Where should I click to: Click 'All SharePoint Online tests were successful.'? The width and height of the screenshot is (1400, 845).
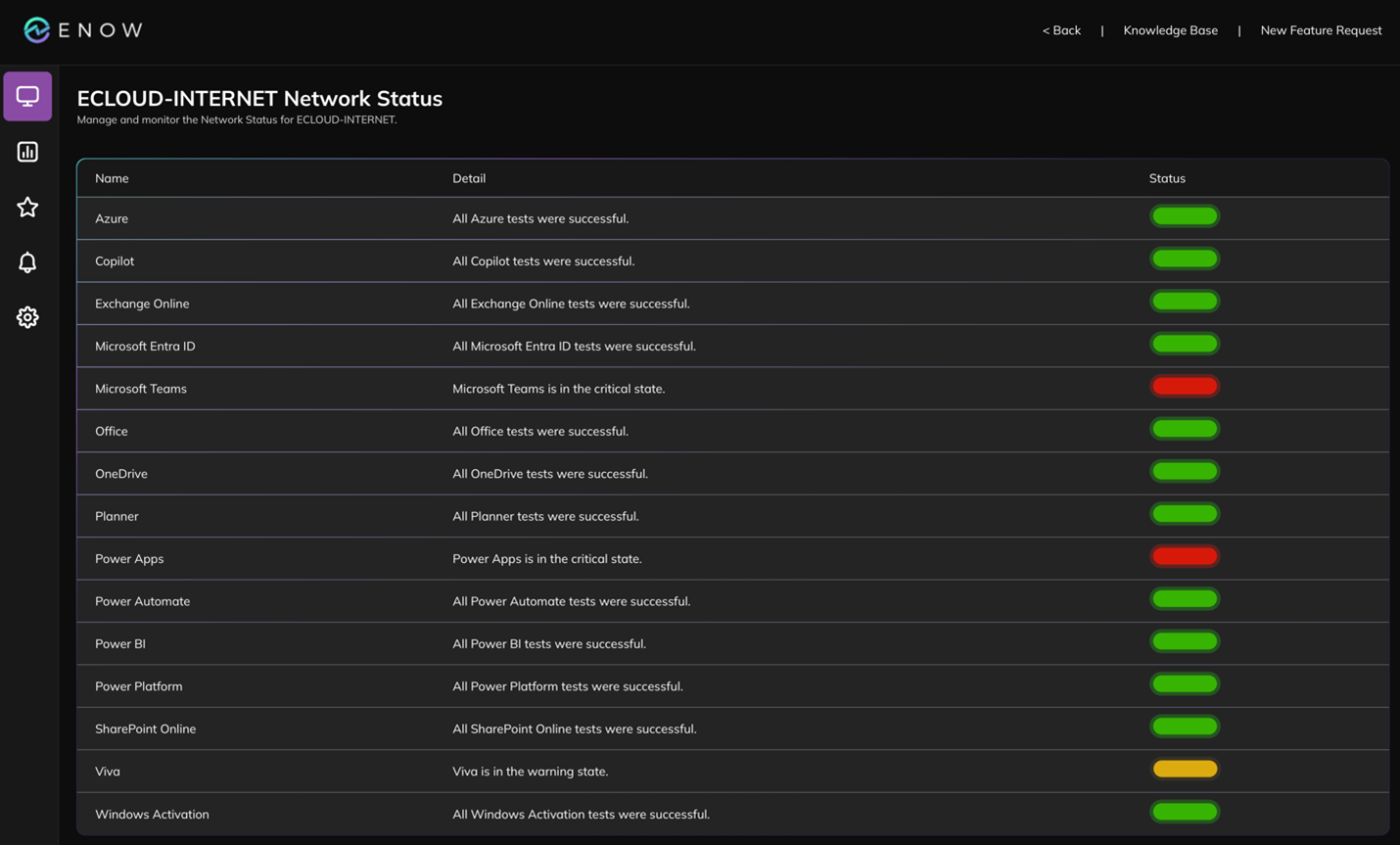pyautogui.click(x=575, y=729)
